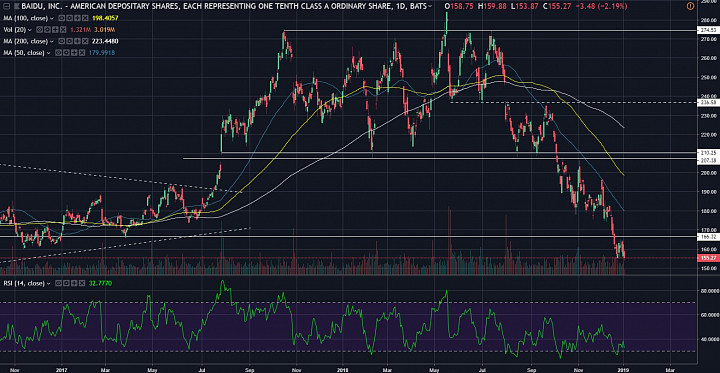Click the MA 100 value 198.4057

tap(105, 18)
